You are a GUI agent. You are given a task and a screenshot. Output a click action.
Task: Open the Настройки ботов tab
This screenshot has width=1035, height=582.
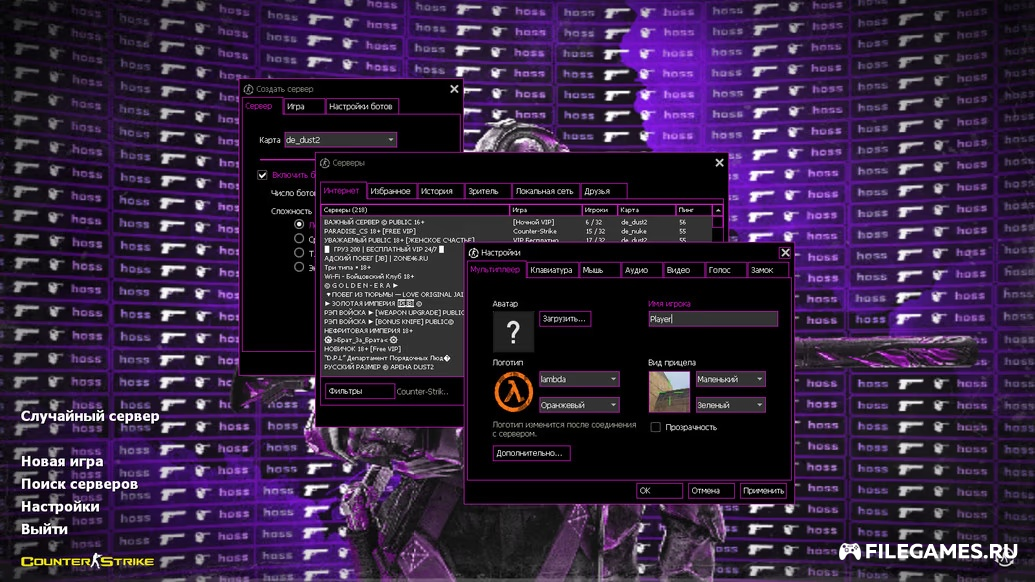(x=361, y=106)
